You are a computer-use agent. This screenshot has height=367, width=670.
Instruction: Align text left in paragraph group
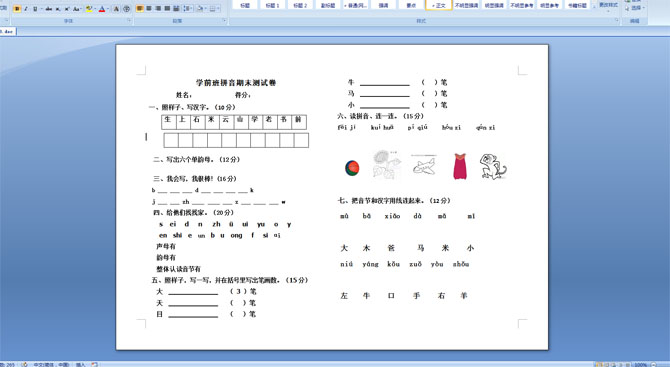(140, 9)
